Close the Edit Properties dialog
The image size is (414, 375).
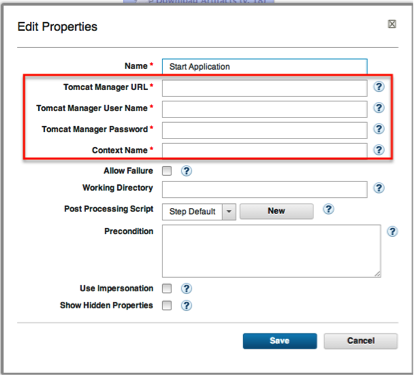pos(392,24)
